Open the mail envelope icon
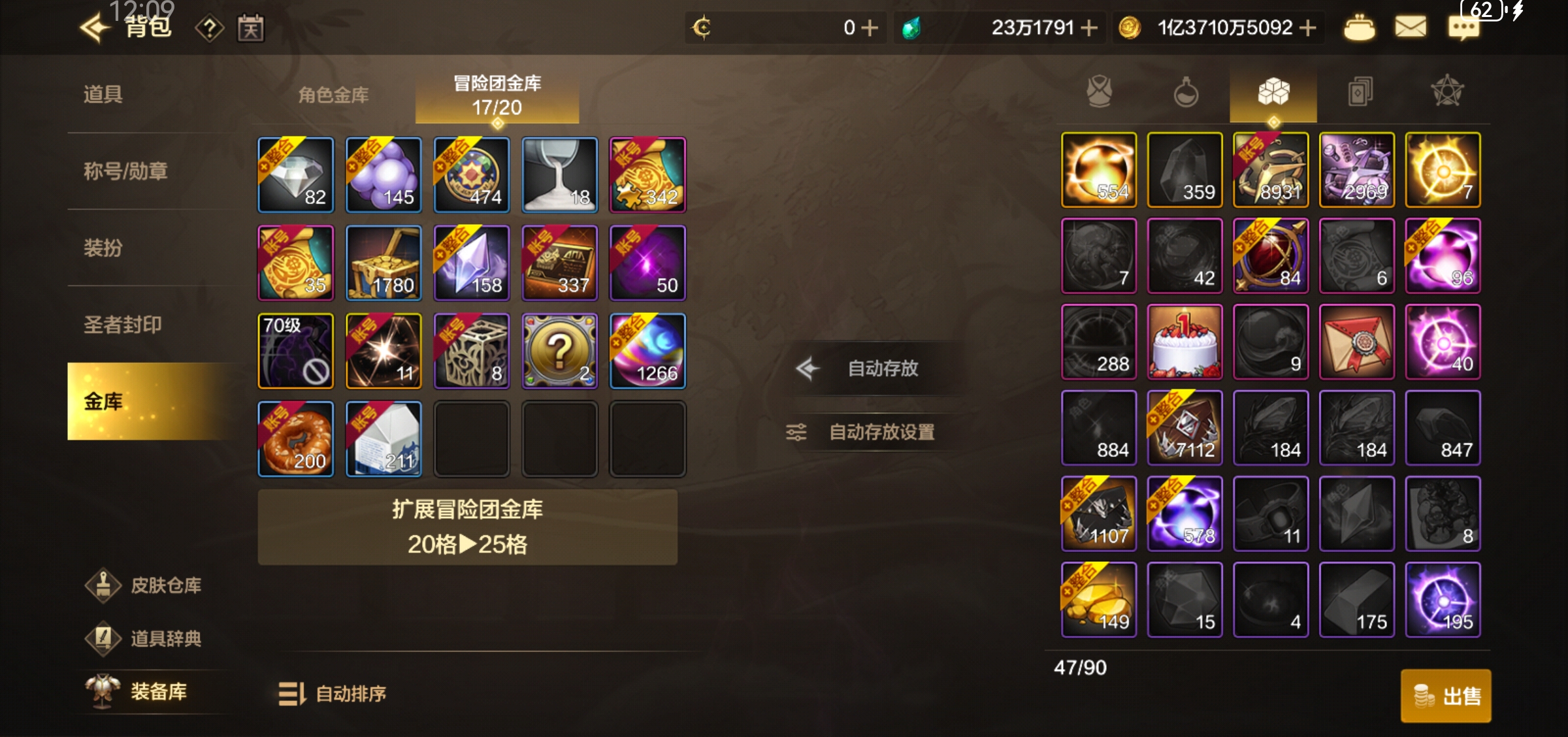1568x737 pixels. point(1411,27)
